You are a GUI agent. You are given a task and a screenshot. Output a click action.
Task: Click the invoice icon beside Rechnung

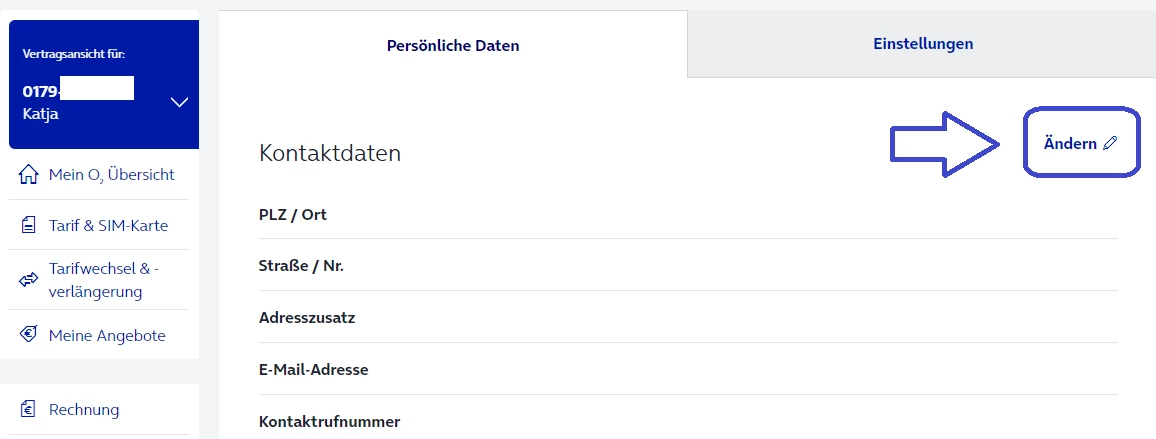pyautogui.click(x=29, y=409)
